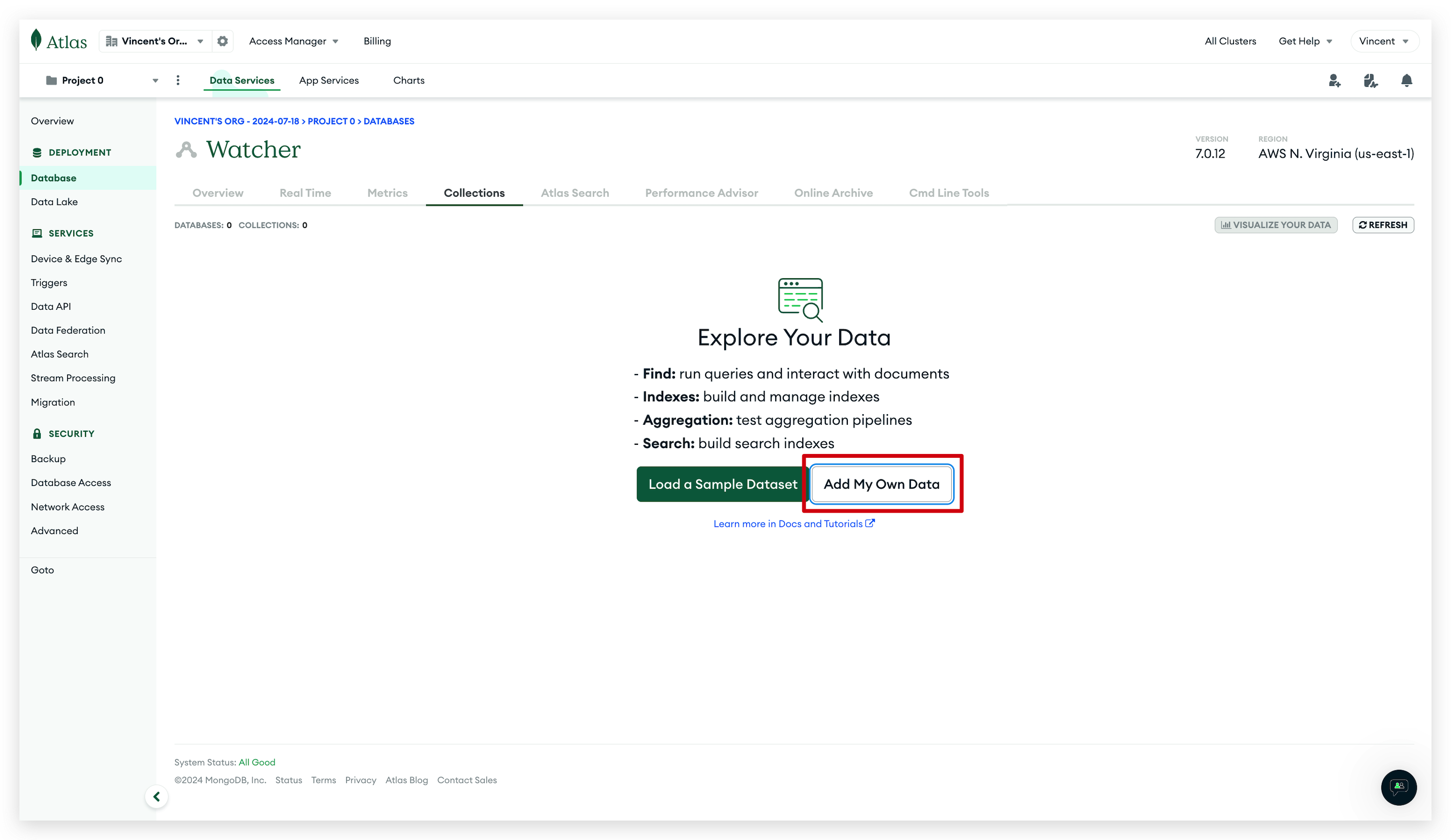The image size is (1451, 840).
Task: Open All Good system status link
Action: (x=257, y=762)
